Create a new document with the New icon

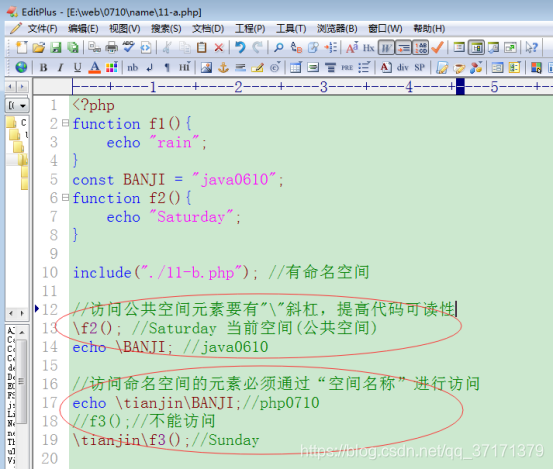21,47
